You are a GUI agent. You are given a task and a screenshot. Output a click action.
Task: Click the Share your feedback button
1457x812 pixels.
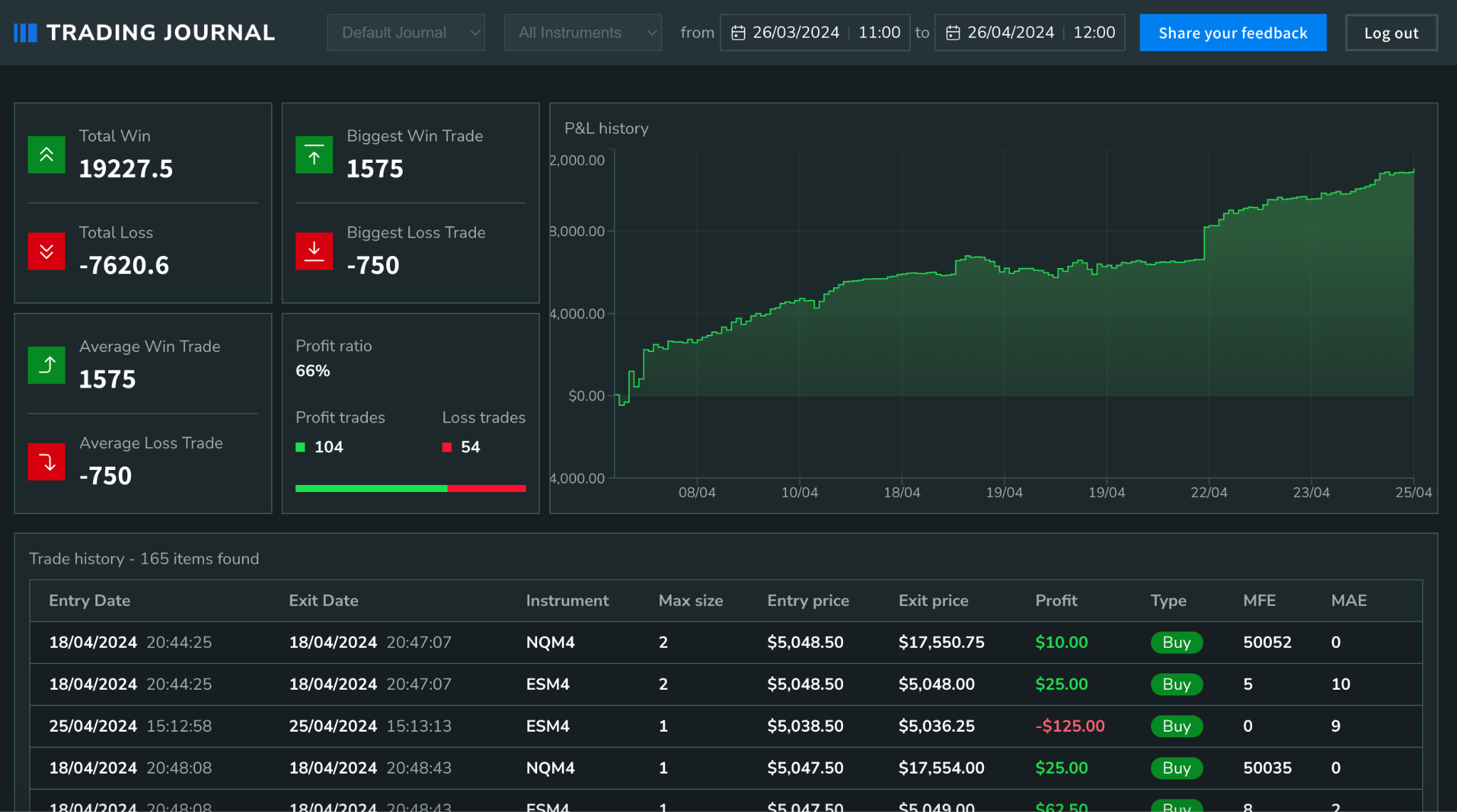click(x=1233, y=32)
